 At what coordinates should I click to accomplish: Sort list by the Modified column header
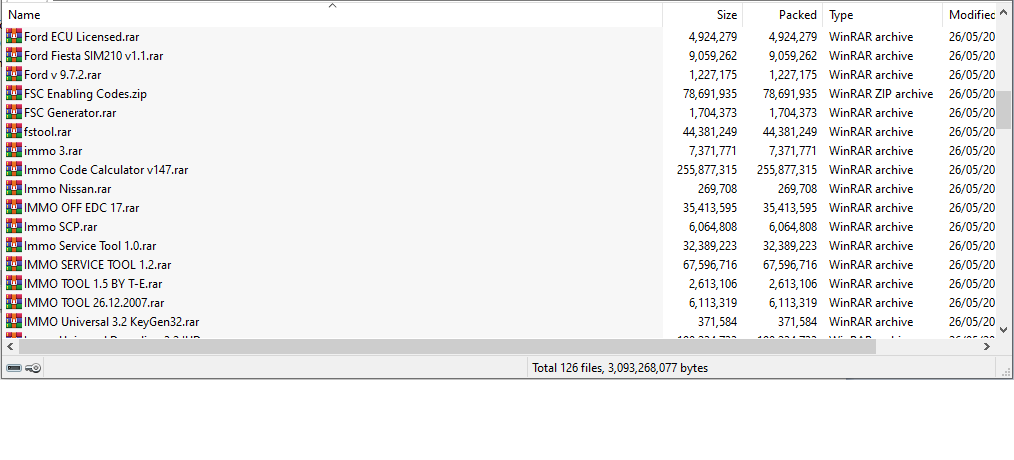[x=969, y=14]
